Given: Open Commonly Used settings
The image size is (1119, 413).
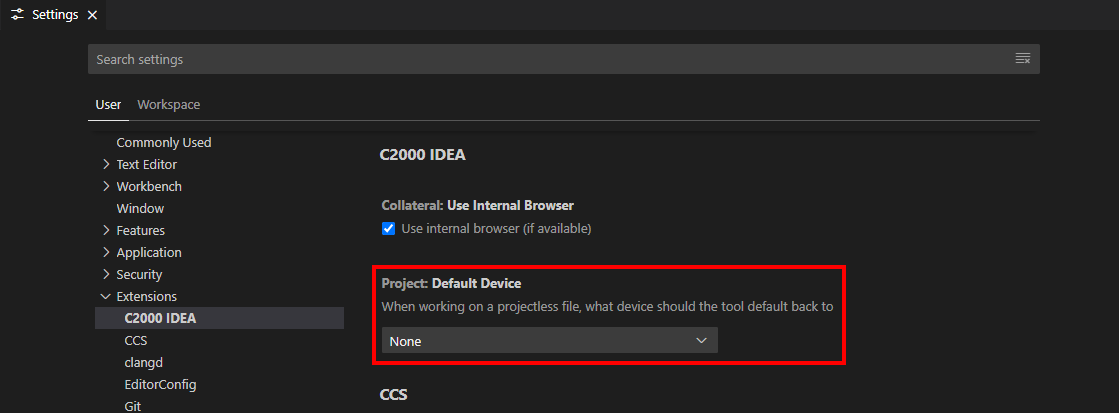Looking at the screenshot, I should pos(163,143).
